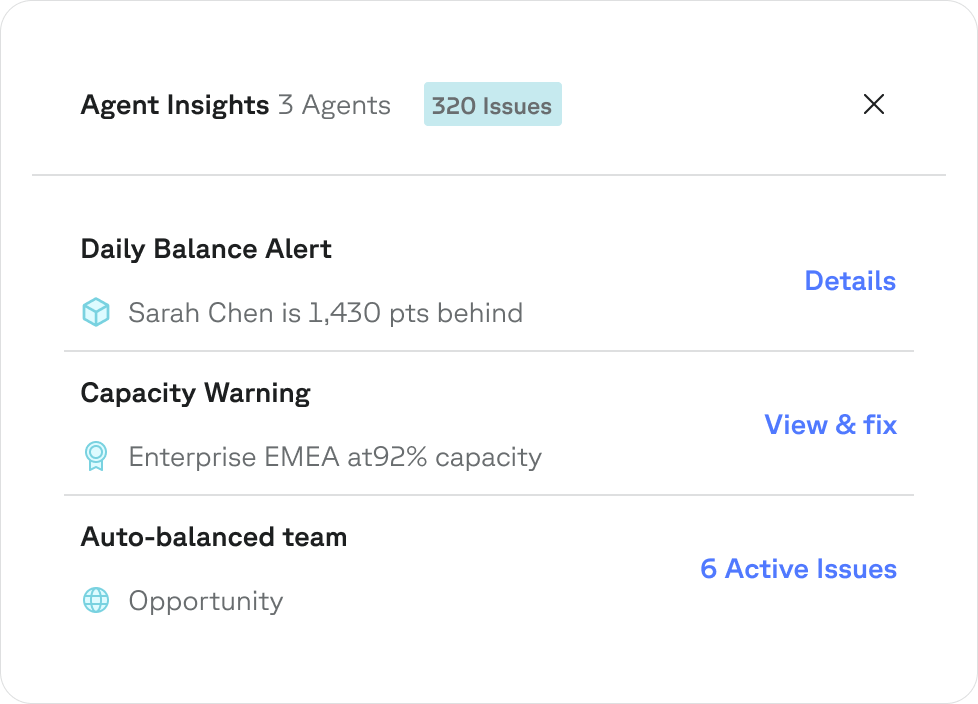Click the divider above Capacity Warning
Image resolution: width=978 pixels, height=704 pixels.
pos(488,351)
